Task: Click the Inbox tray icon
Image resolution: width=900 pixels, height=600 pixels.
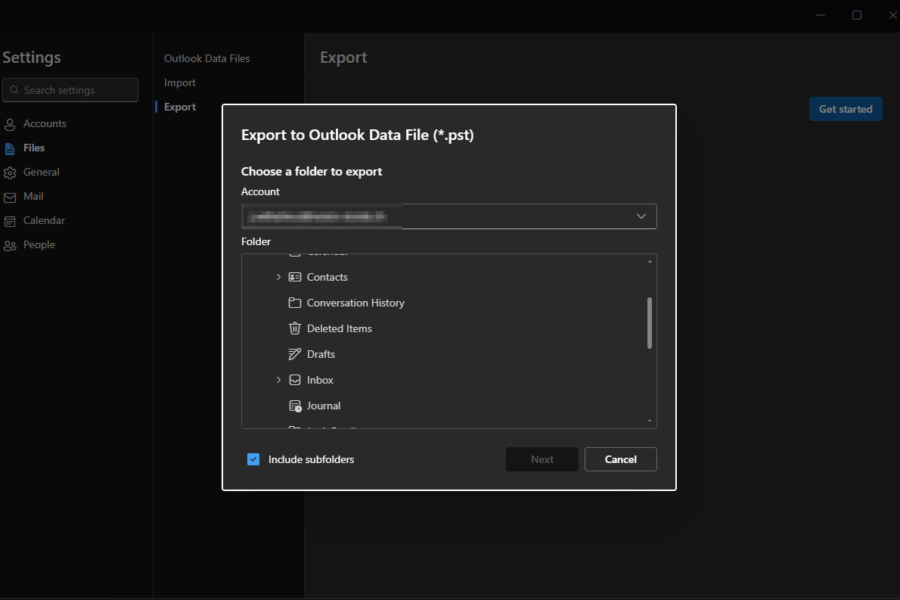Action: pos(294,380)
